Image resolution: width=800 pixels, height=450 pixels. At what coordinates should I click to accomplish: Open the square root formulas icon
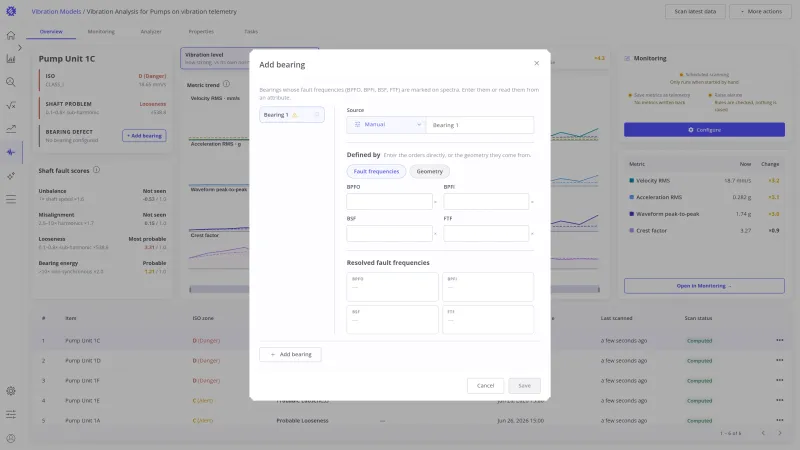[11, 105]
